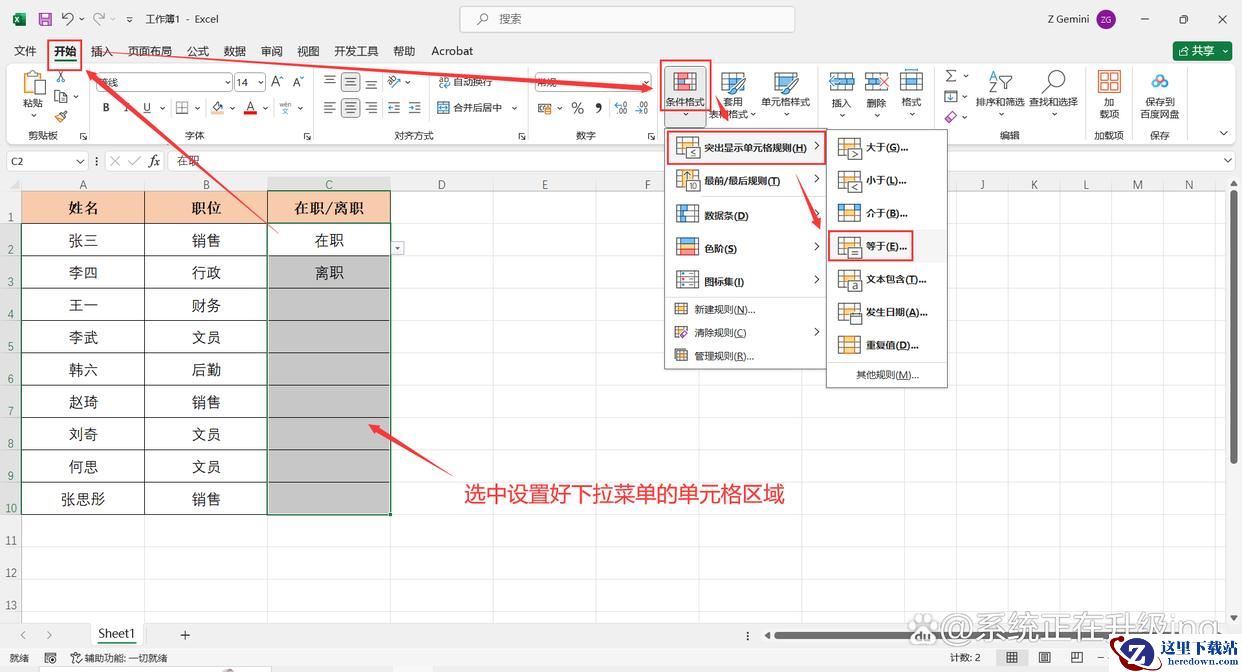Viewport: 1242px width, 672px height.
Task: Open the font size dropdown
Action: click(x=261, y=83)
